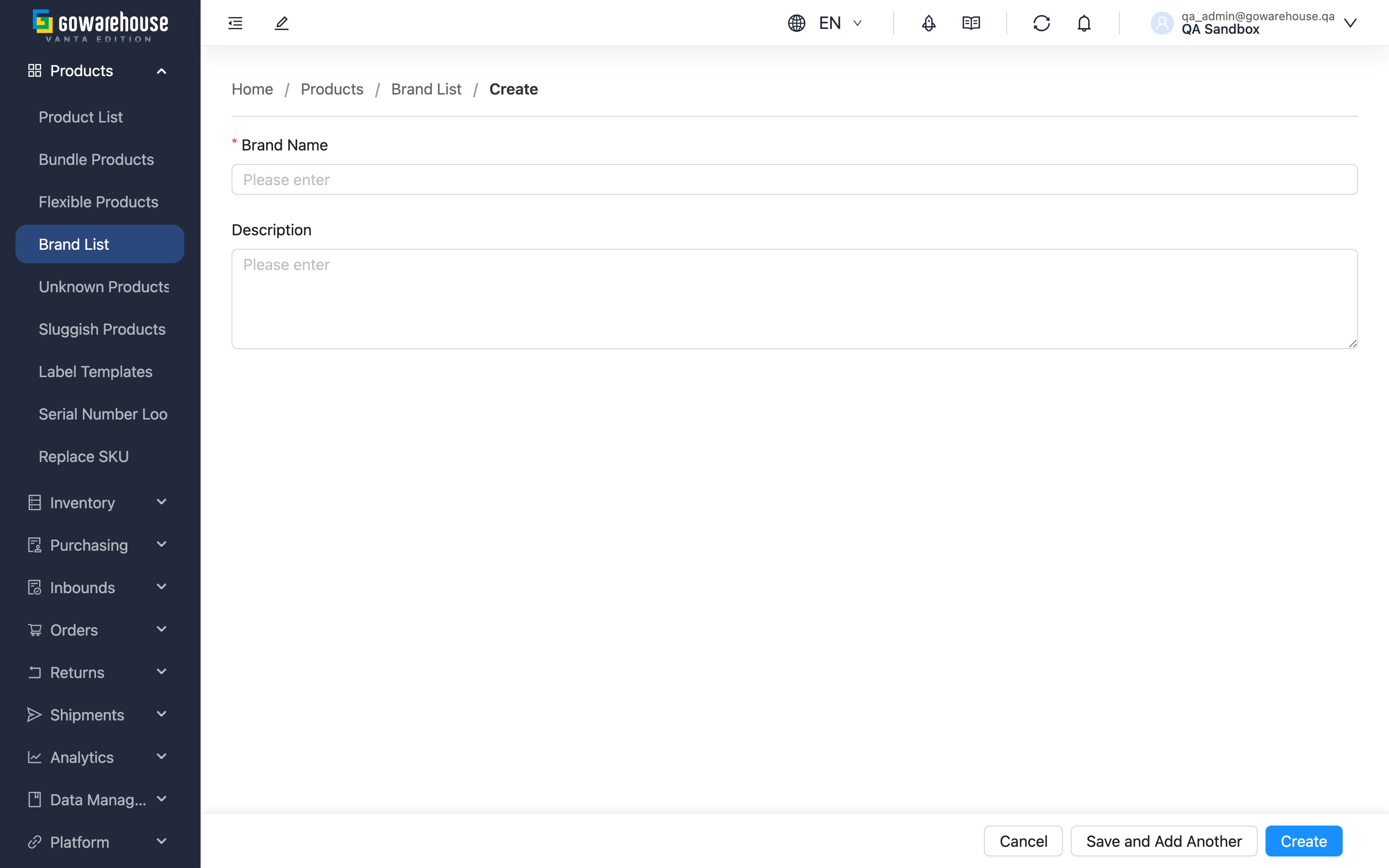
Task: Click Save and Add Another button
Action: (1164, 841)
